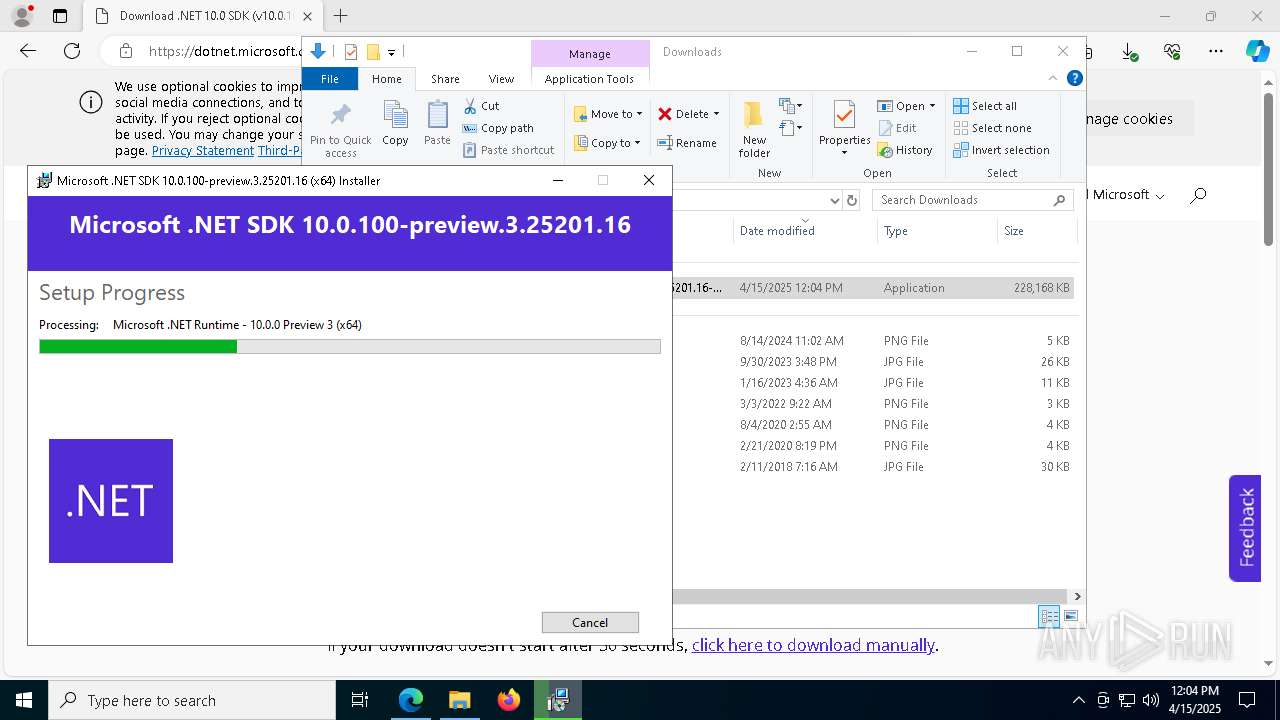The image size is (1280, 720).
Task: Collapse the Explorer ribbon chevron
Action: [x=1053, y=78]
